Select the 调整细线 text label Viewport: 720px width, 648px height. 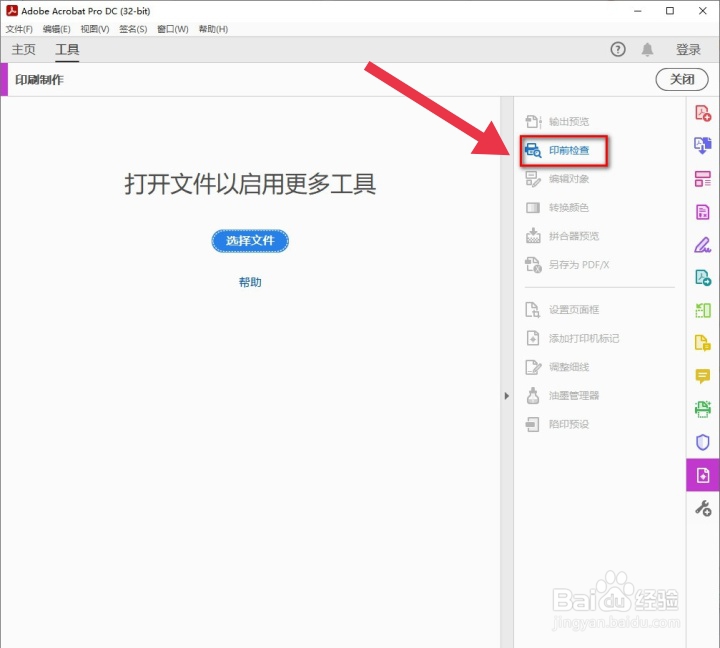(x=569, y=367)
